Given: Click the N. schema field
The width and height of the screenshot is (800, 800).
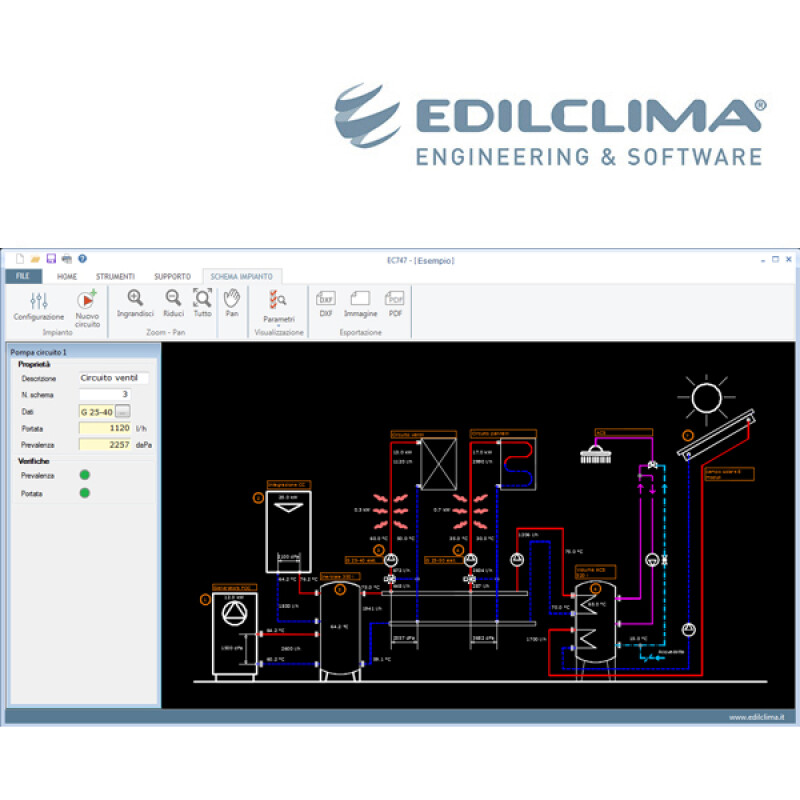Looking at the screenshot, I should (105, 394).
